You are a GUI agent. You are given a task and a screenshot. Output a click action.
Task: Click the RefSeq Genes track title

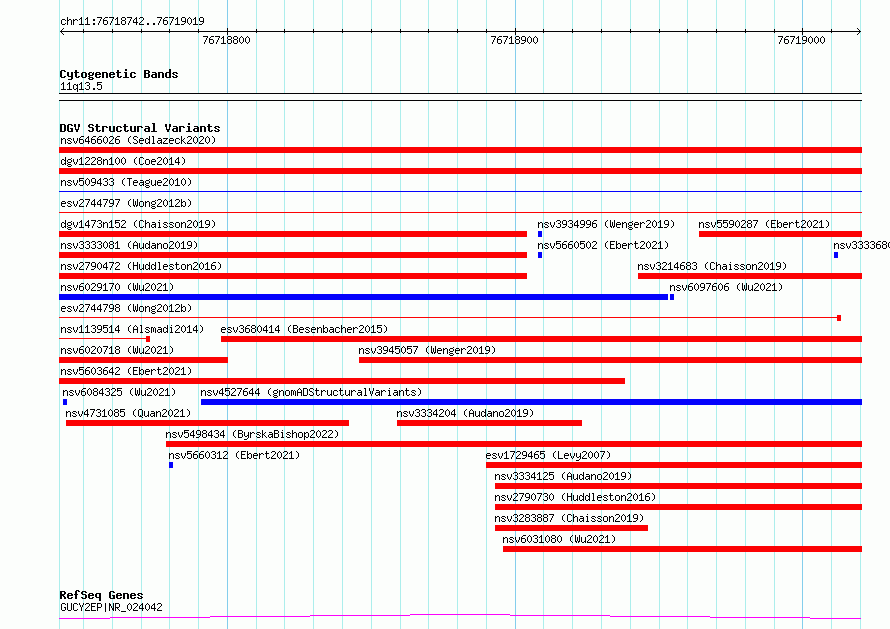[x=101, y=596]
